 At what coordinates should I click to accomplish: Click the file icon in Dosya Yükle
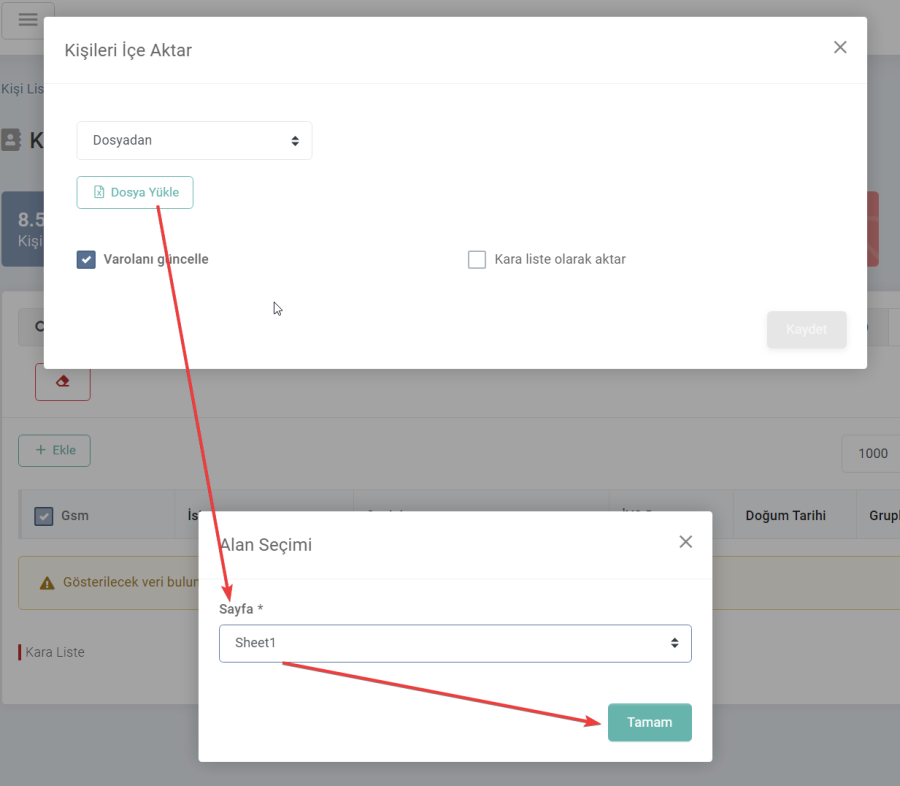point(99,192)
